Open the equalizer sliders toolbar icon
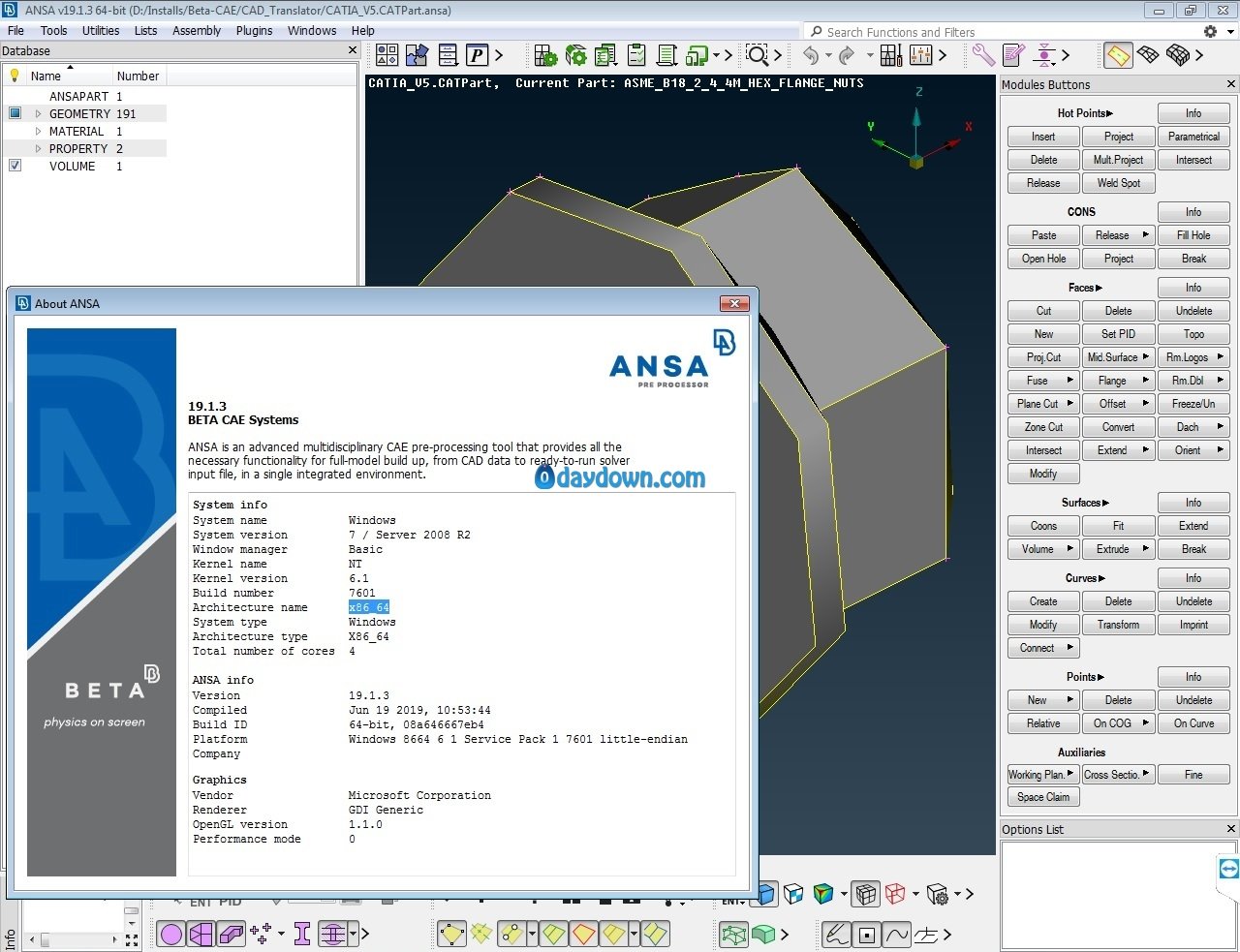The image size is (1240, 952). tap(920, 55)
